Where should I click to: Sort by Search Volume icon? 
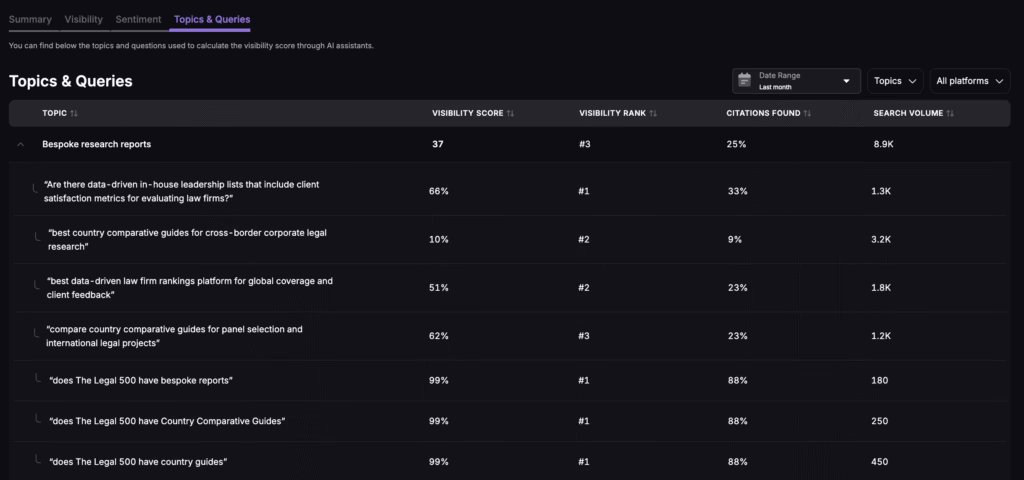950,113
